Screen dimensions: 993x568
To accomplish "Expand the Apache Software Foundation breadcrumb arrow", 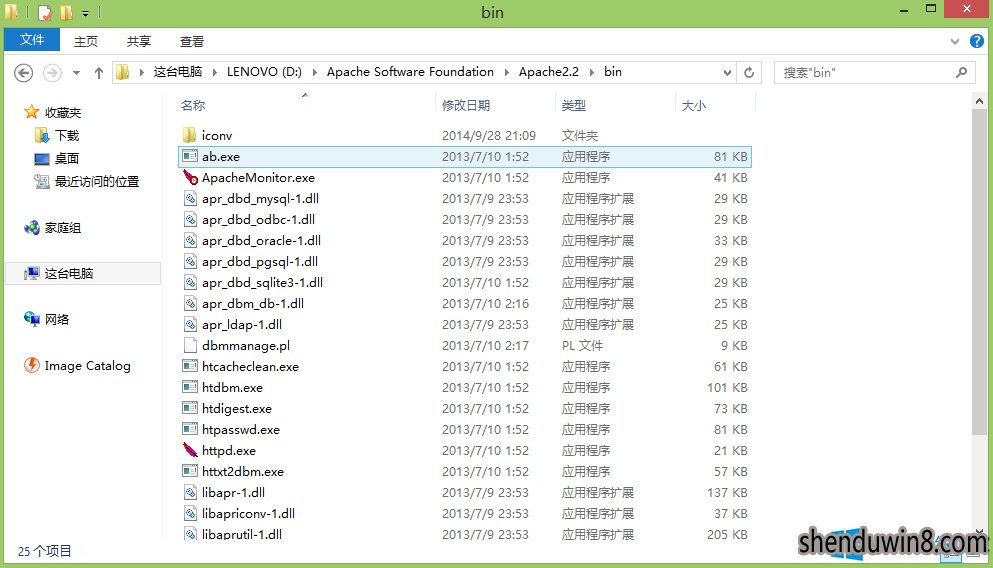I will pos(506,72).
